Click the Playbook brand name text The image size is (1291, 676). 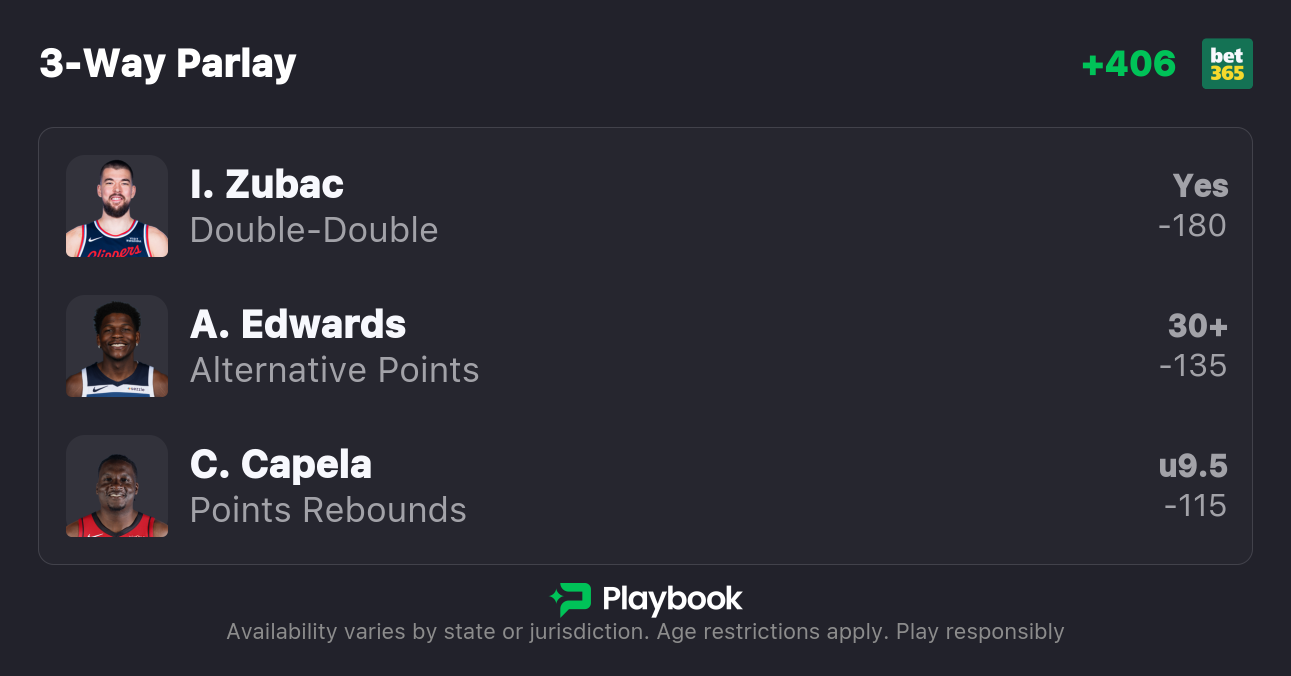click(x=672, y=599)
